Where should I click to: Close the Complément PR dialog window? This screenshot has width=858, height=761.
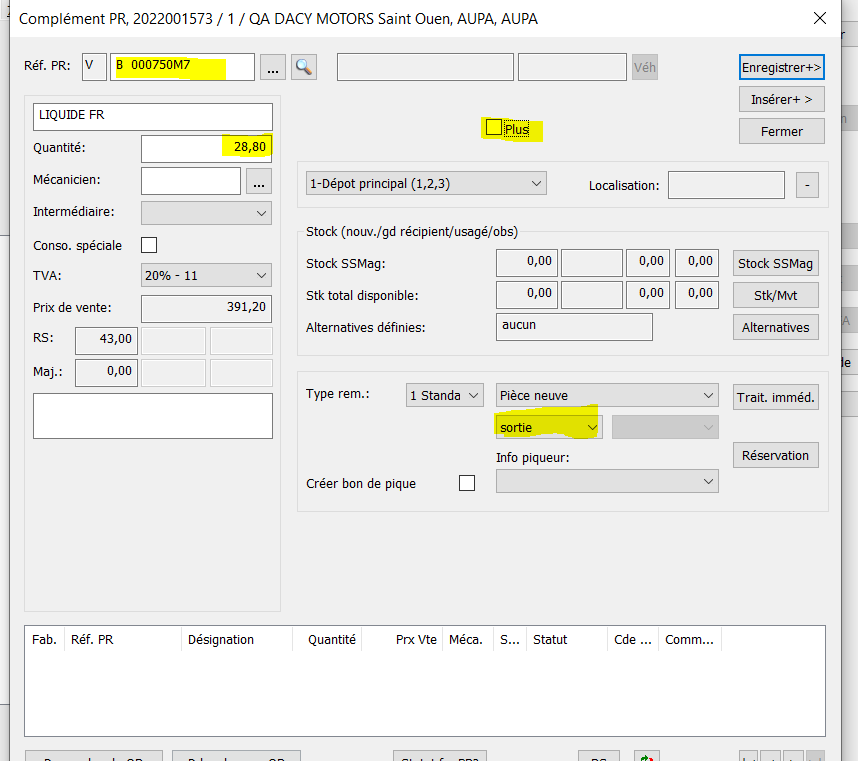pos(820,19)
